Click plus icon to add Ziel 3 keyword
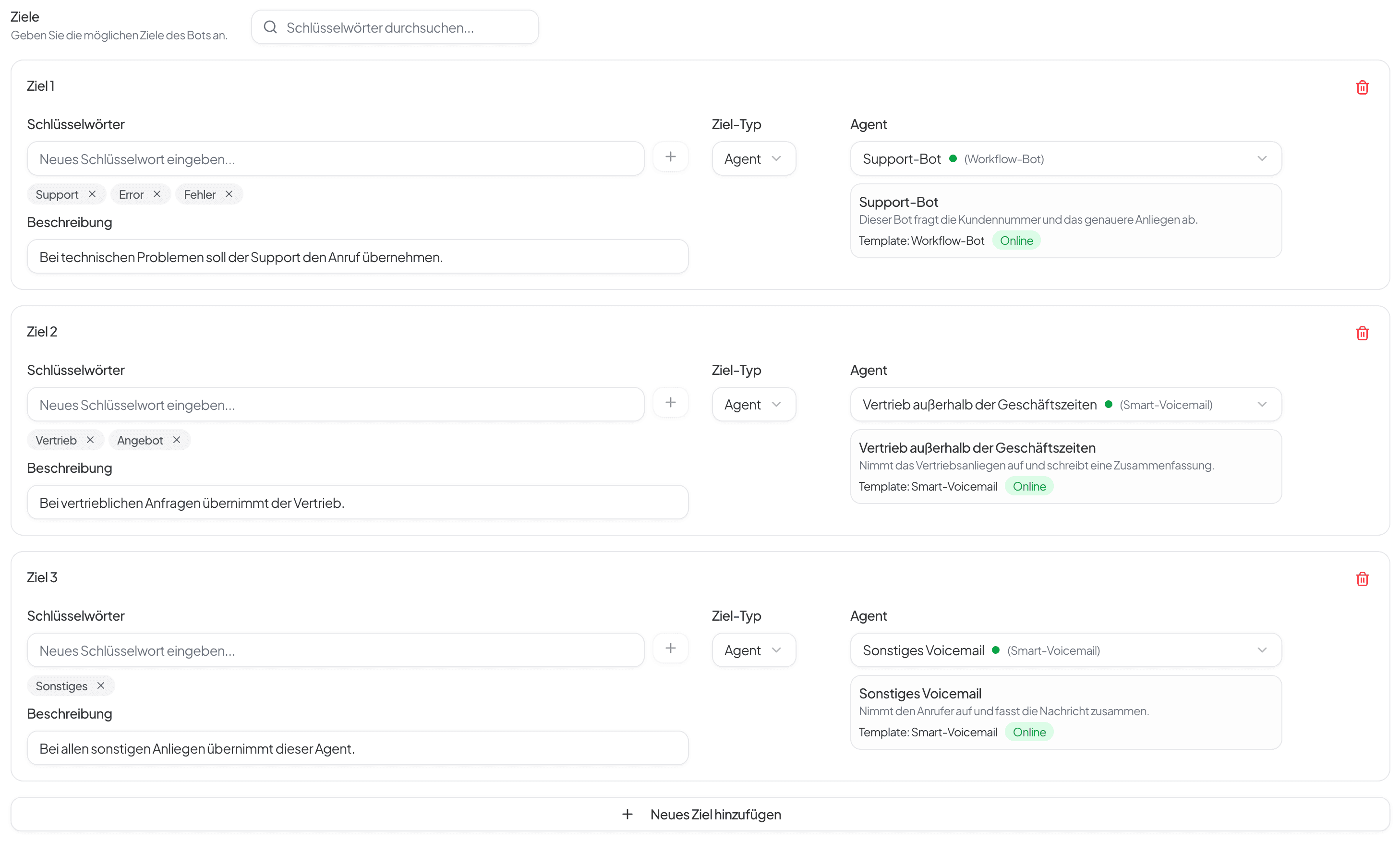Viewport: 1400px width, 841px height. coord(670,649)
